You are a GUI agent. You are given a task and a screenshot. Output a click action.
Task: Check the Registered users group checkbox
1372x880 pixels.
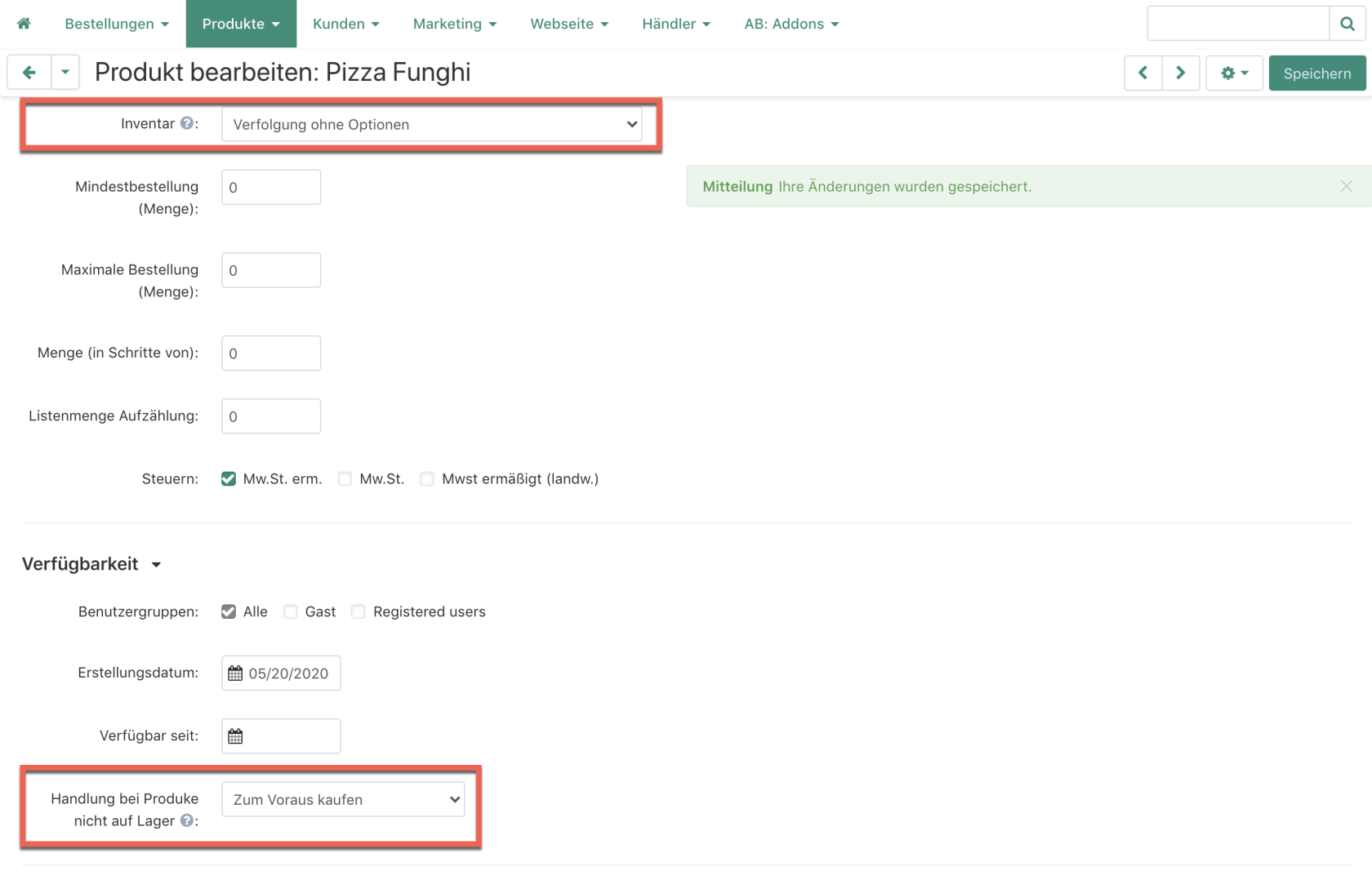[x=359, y=611]
